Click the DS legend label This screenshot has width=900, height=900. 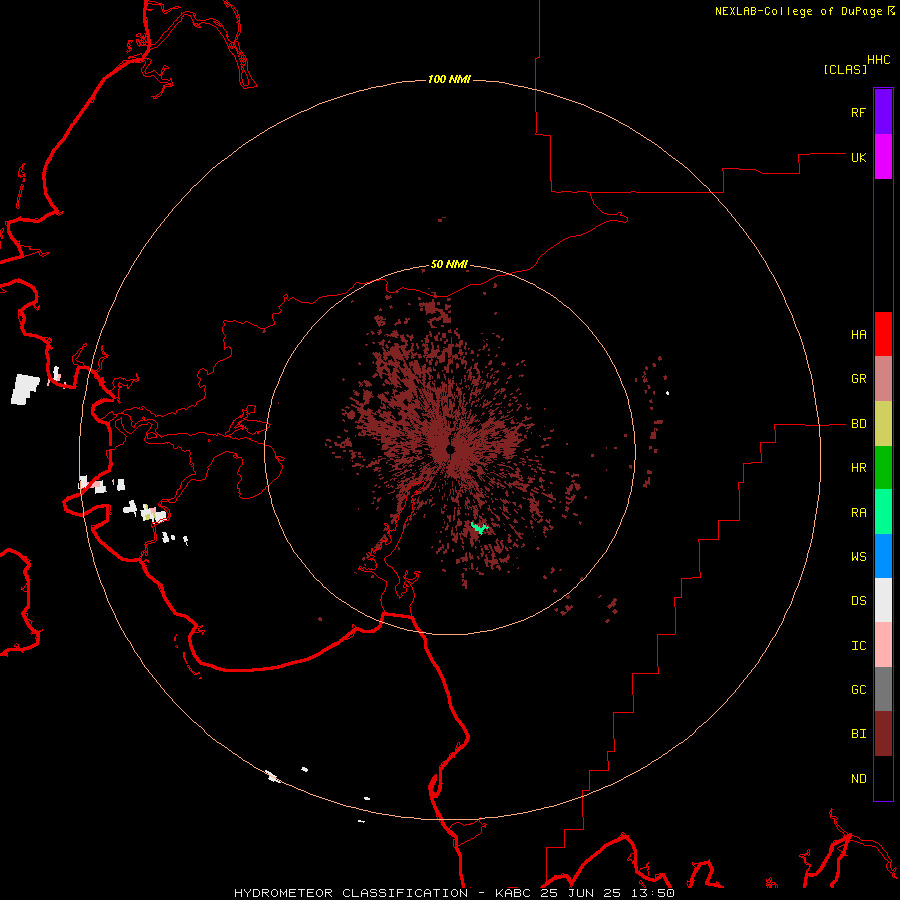(858, 601)
